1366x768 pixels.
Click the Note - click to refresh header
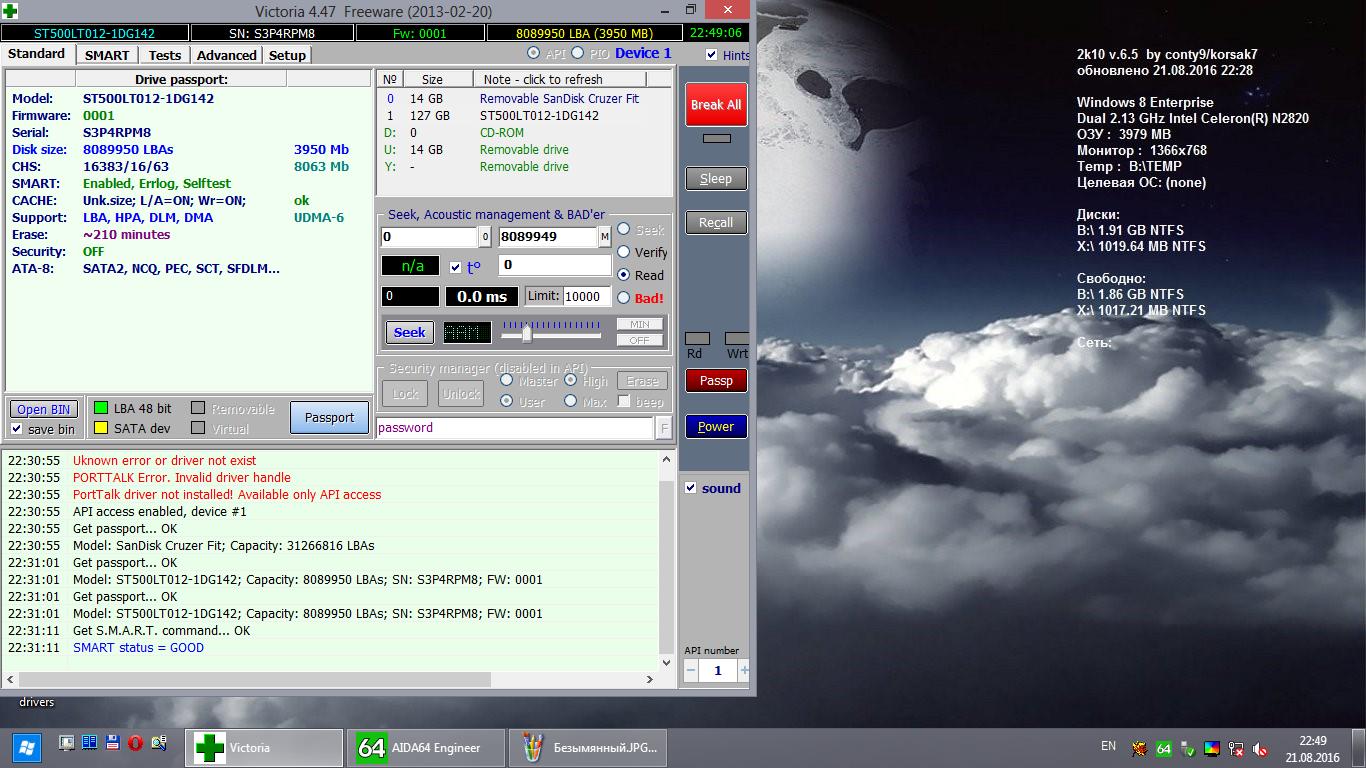(x=560, y=79)
